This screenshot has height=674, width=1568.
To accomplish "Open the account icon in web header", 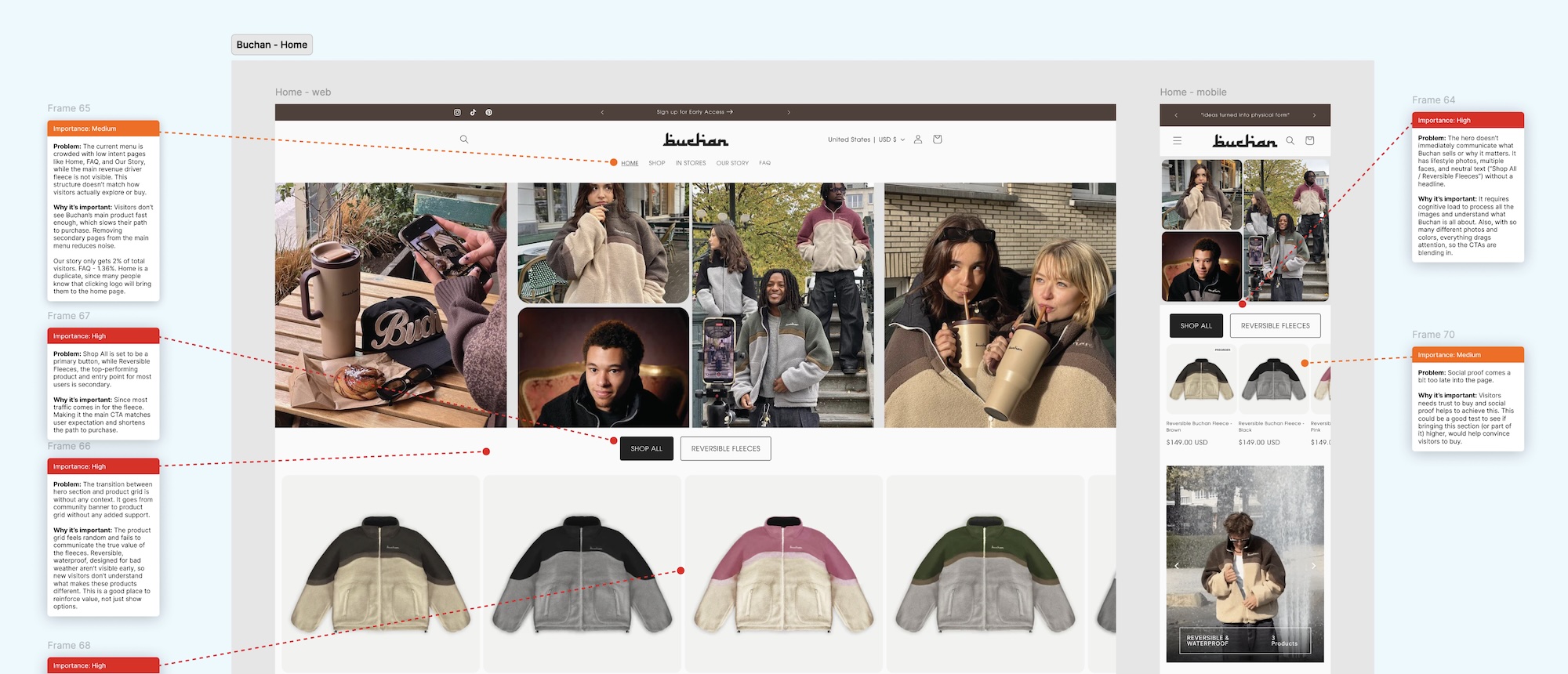I will [918, 140].
